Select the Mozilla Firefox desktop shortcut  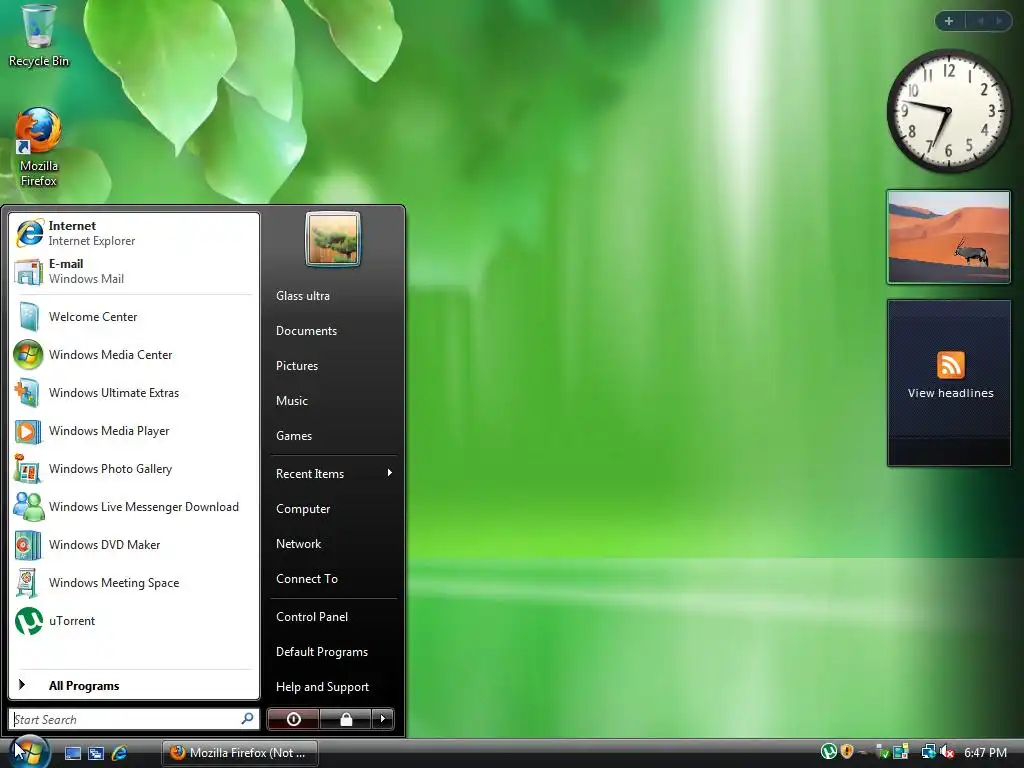point(39,148)
